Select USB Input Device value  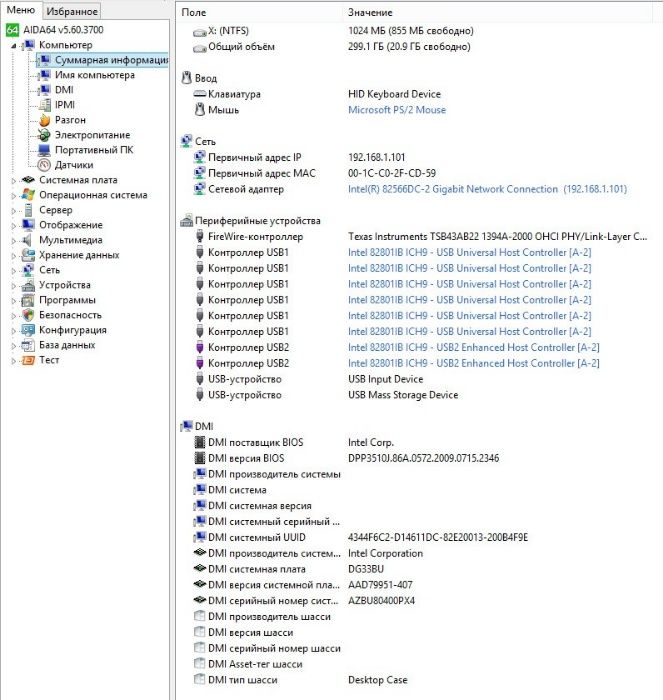click(385, 379)
